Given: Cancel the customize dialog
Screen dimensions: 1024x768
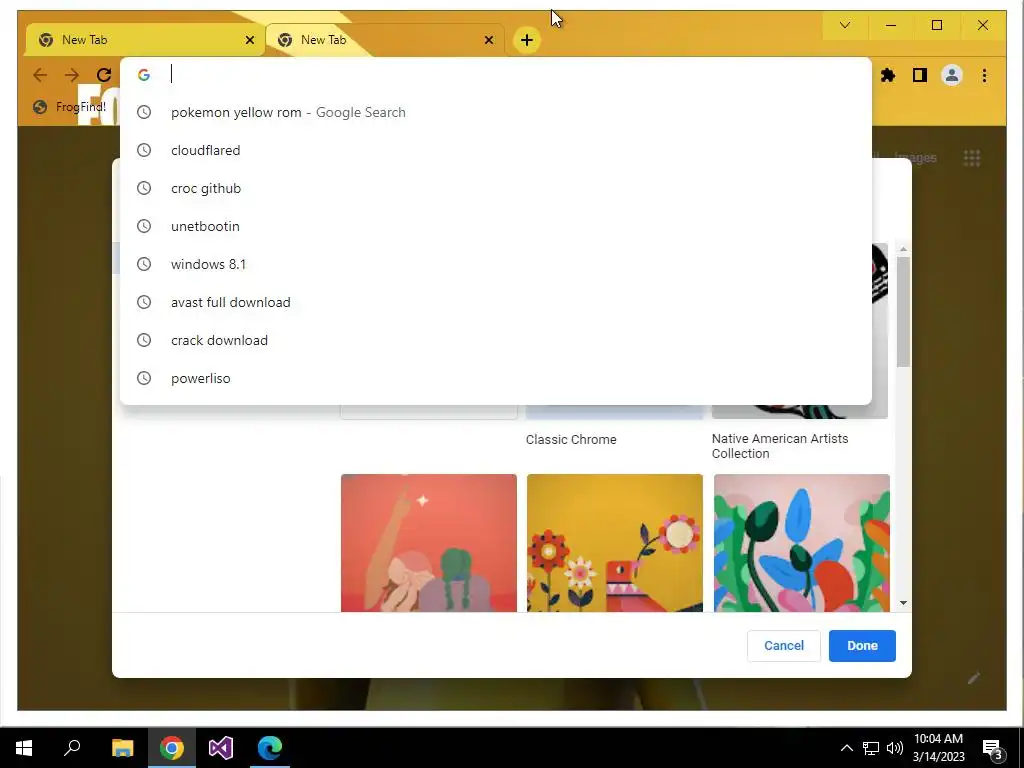Looking at the screenshot, I should [784, 645].
